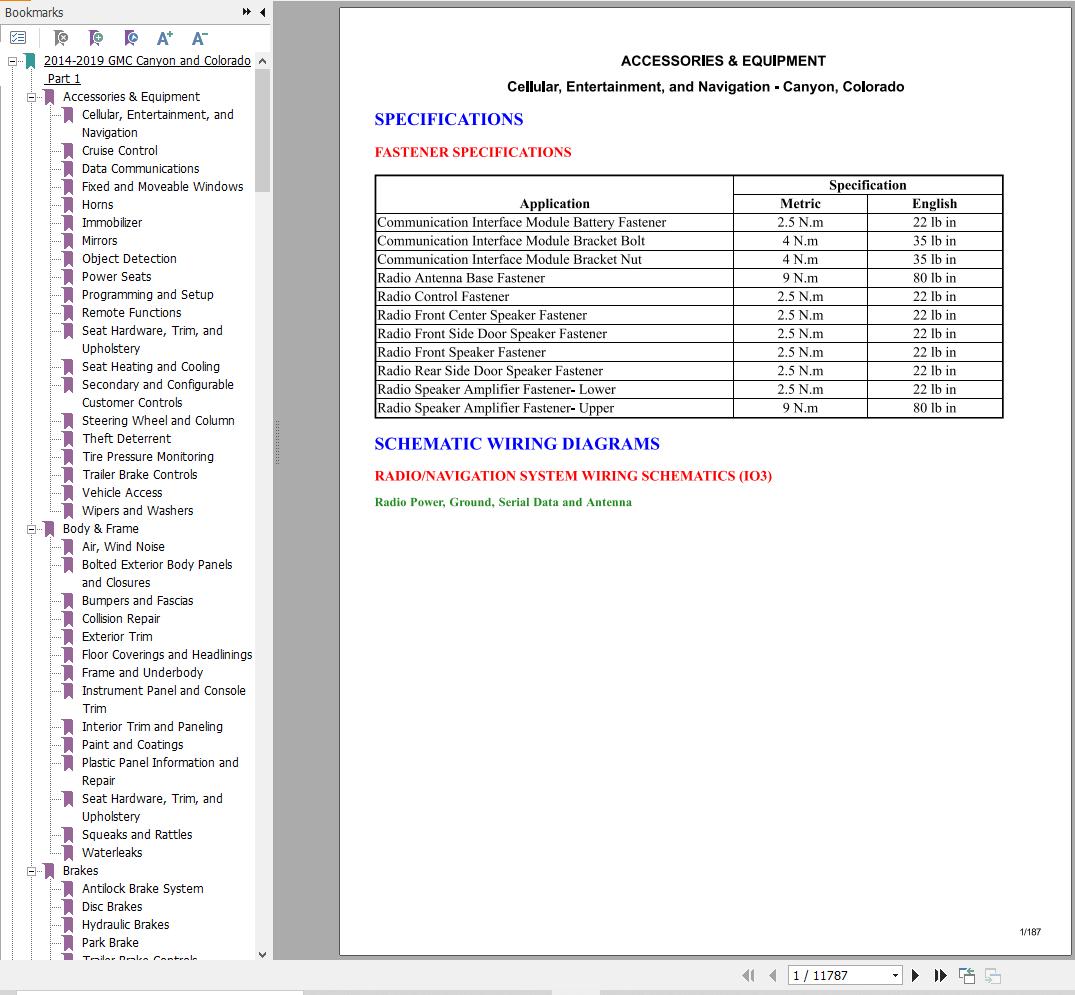Click the bookmark icon beside Exterior Trim

[x=69, y=637]
